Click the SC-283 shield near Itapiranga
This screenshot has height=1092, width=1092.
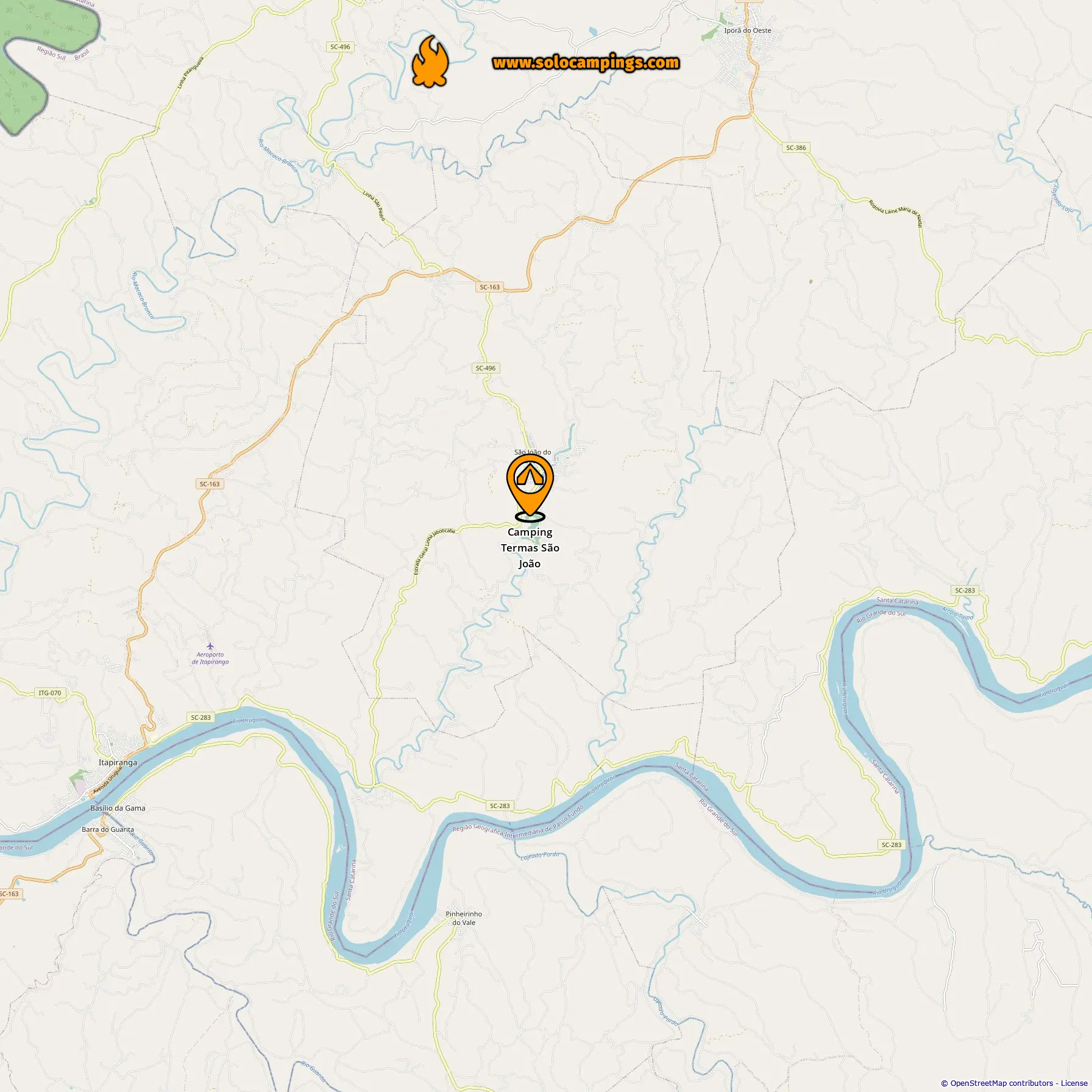tap(200, 717)
